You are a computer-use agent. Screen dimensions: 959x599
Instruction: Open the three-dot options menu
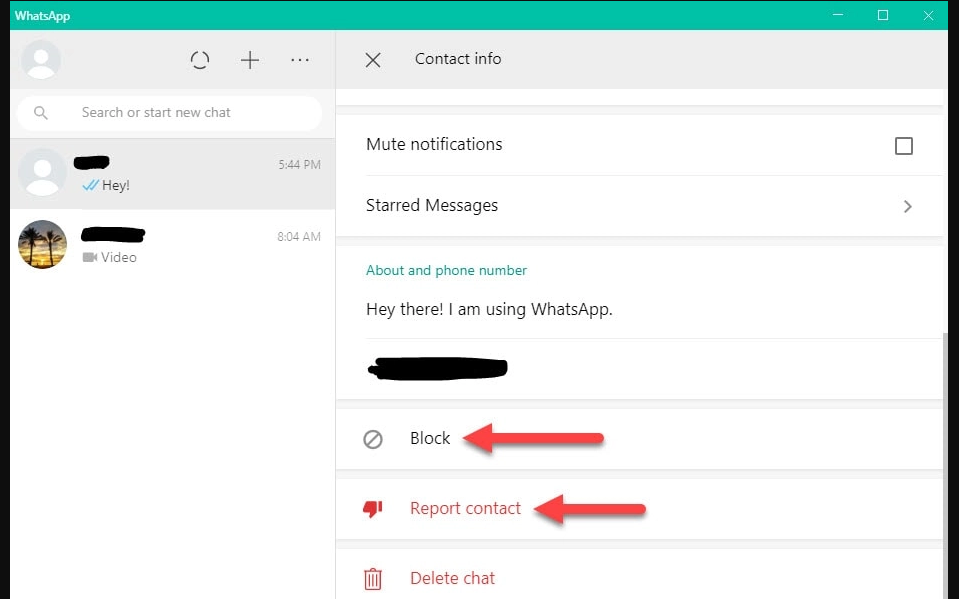click(300, 60)
